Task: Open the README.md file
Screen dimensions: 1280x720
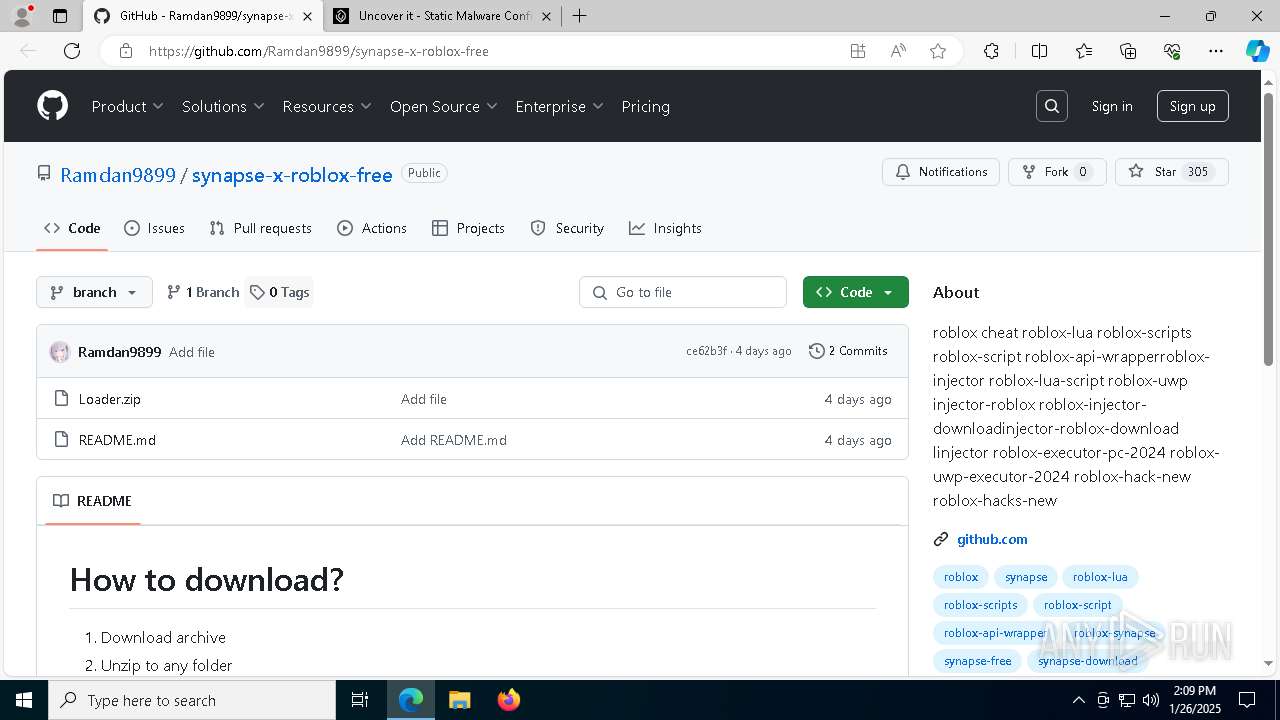Action: point(117,440)
